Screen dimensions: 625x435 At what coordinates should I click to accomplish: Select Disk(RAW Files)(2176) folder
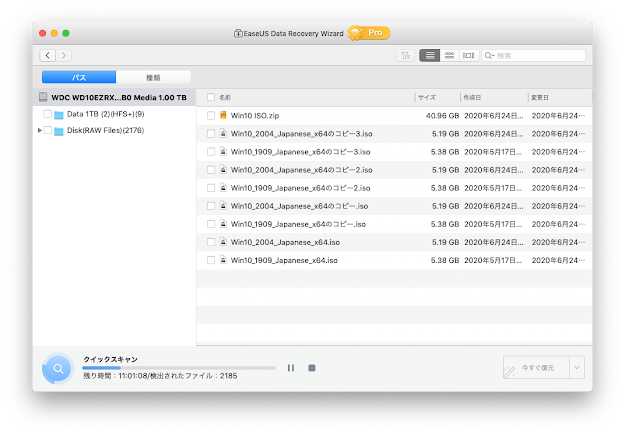106,130
